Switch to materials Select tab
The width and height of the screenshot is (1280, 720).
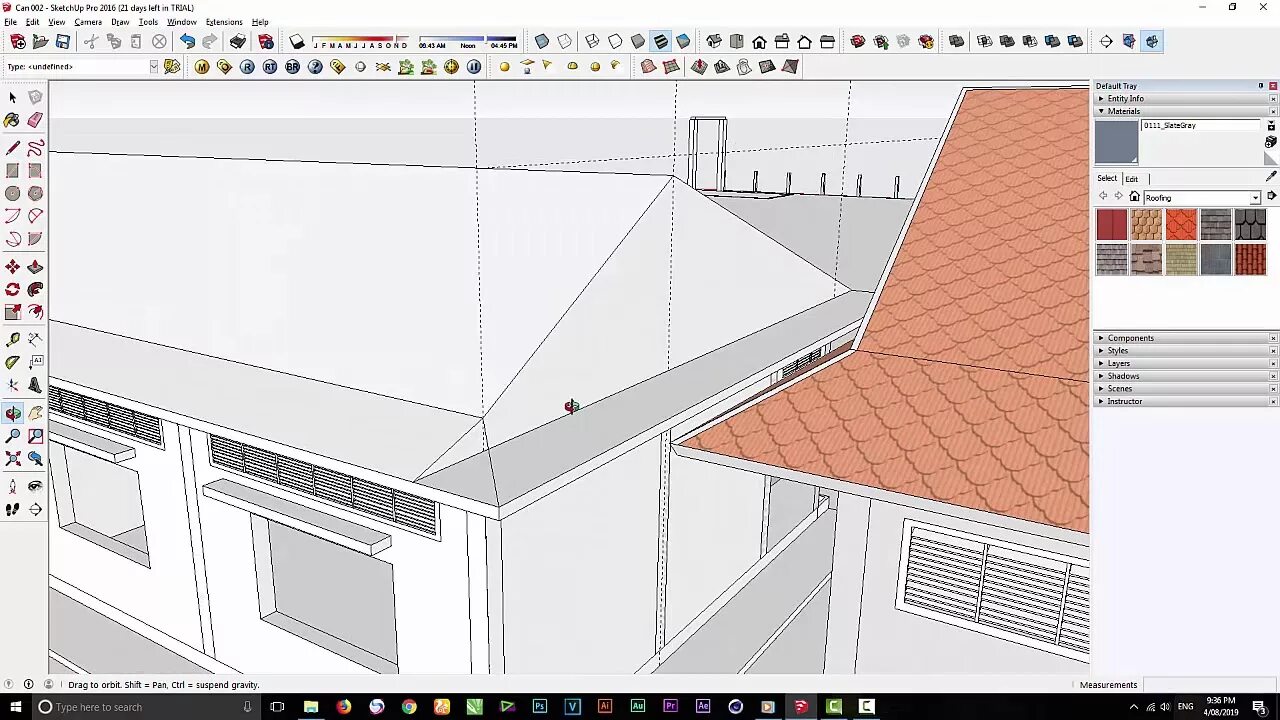tap(1106, 179)
